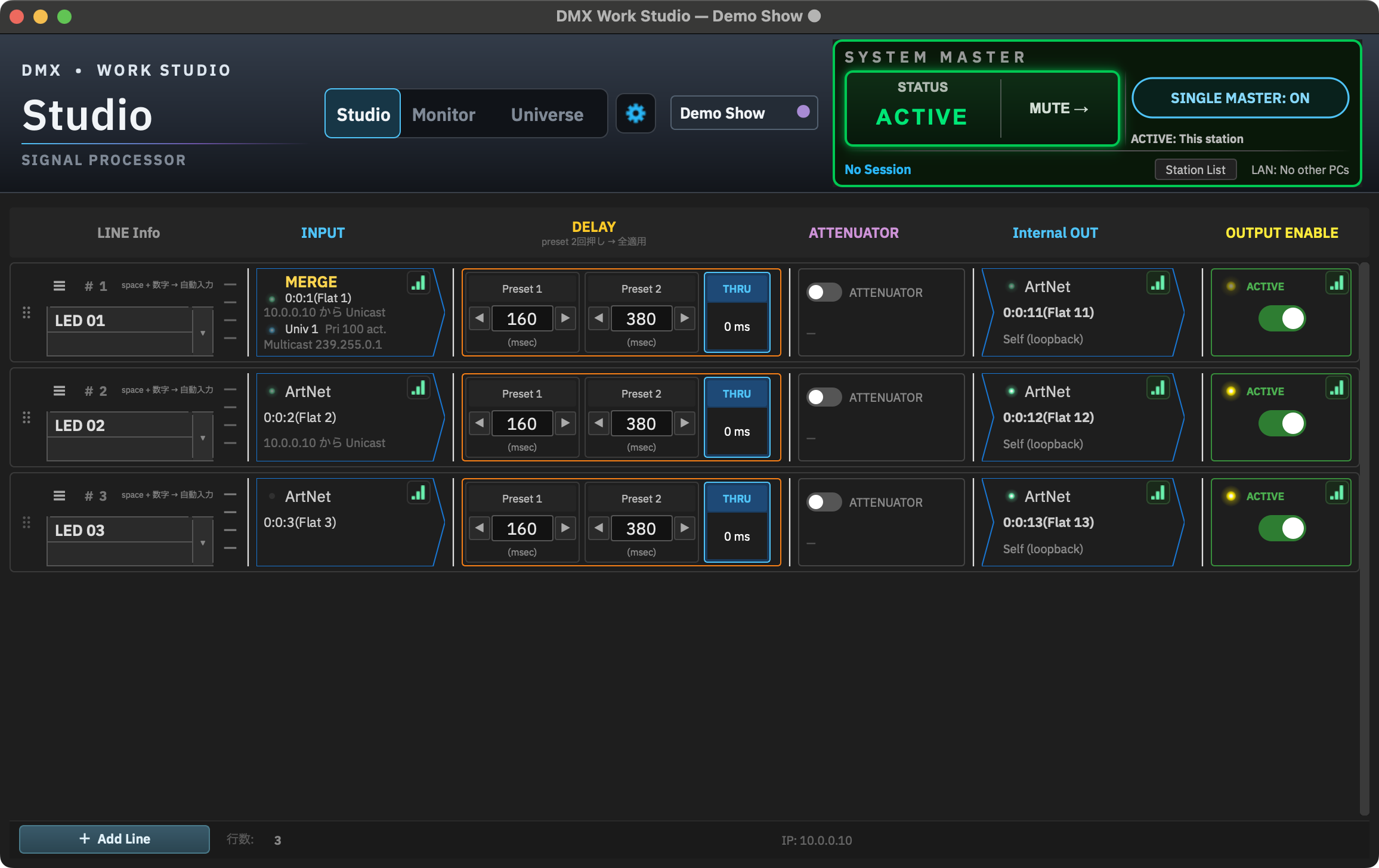Click signal level icon in line 1 MERGE input
The image size is (1379, 868).
419,283
